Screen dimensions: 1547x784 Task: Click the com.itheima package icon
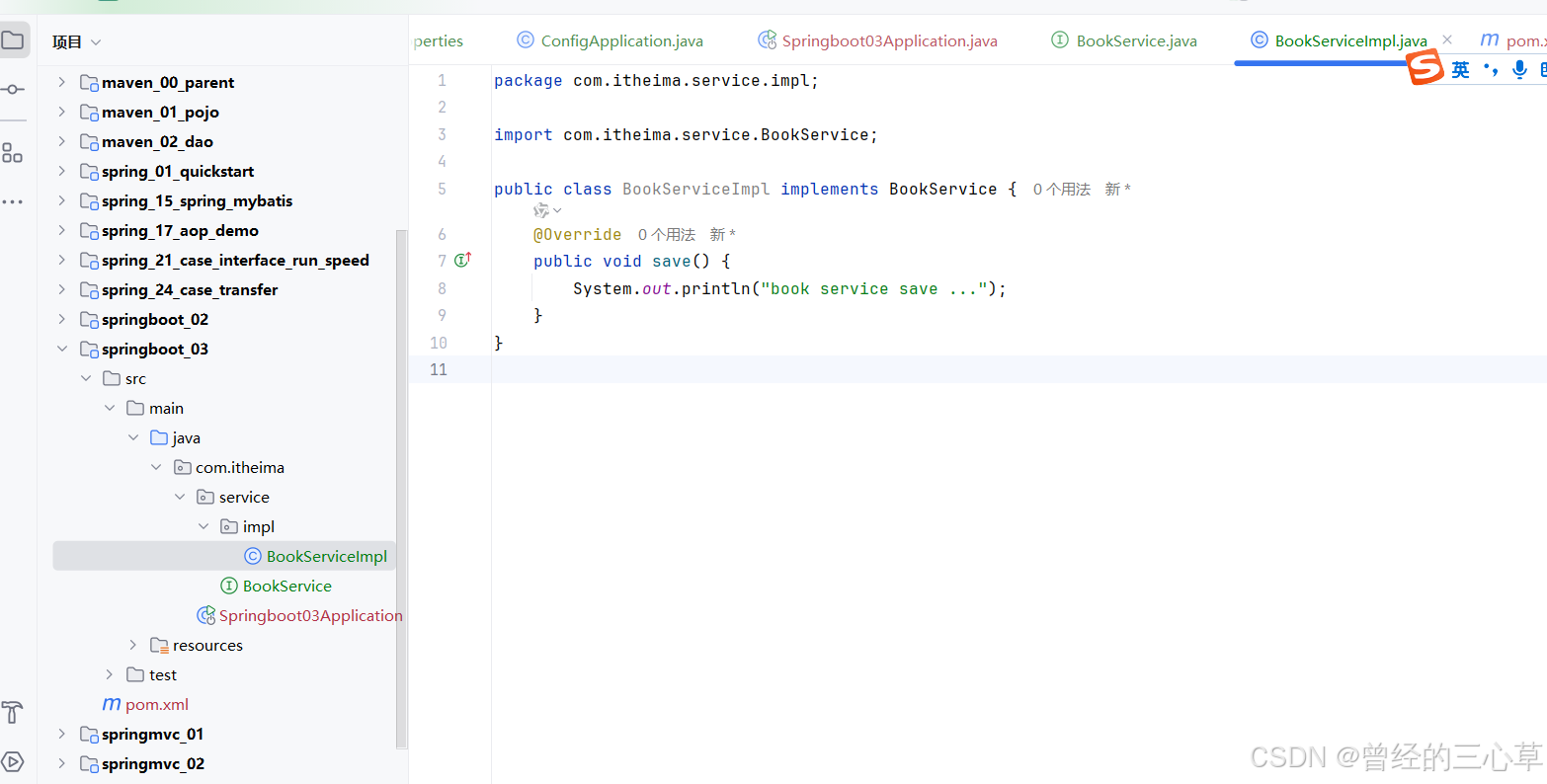[183, 467]
